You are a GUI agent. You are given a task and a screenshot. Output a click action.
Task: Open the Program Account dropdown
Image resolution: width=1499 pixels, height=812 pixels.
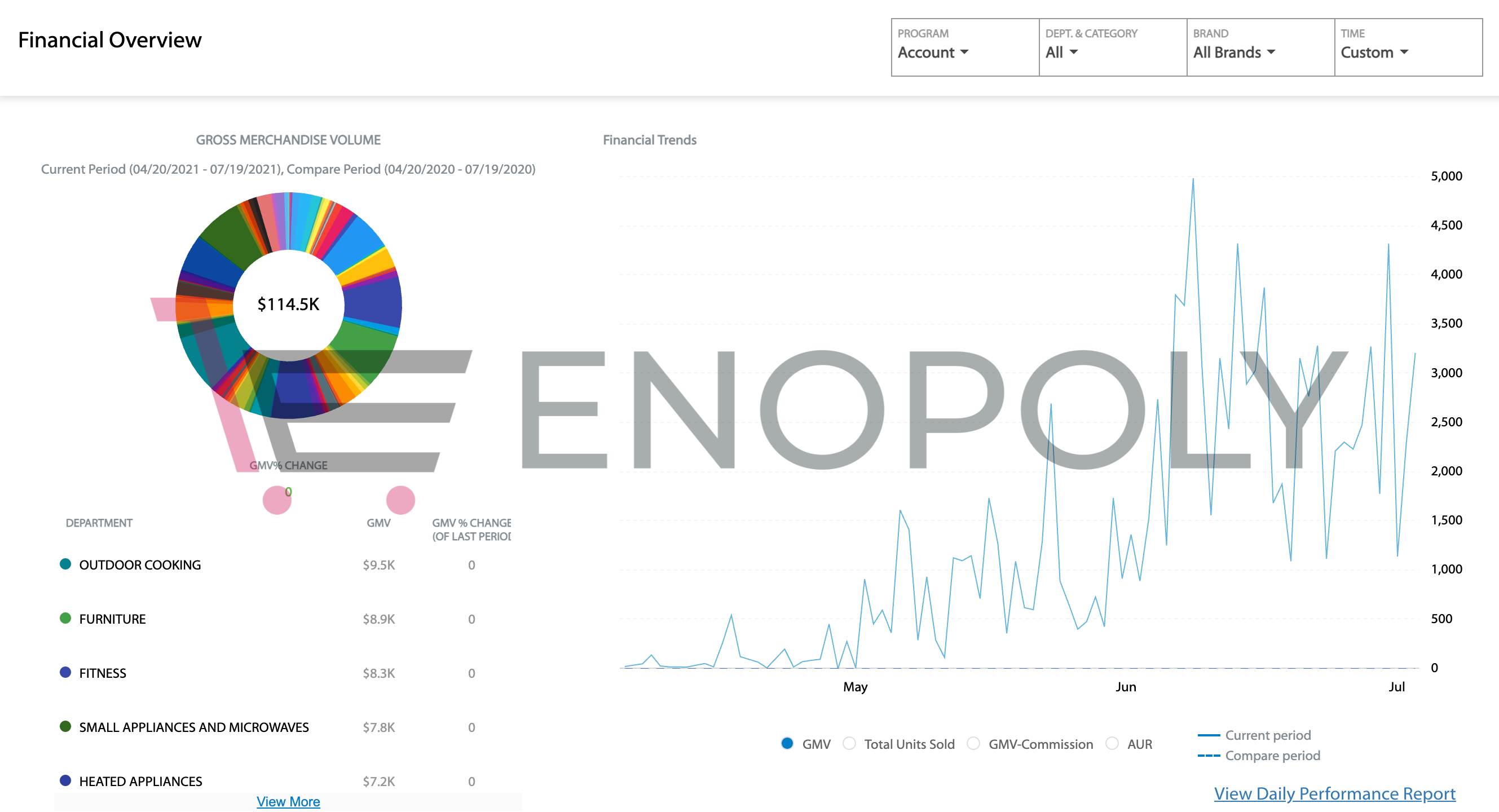click(x=965, y=47)
